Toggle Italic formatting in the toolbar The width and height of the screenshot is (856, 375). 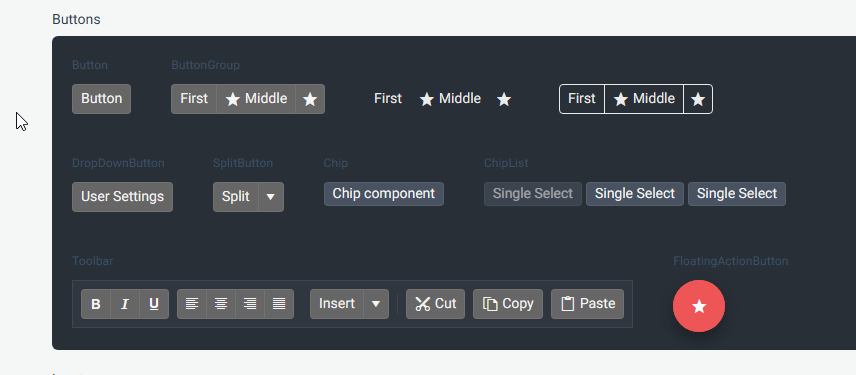click(125, 304)
